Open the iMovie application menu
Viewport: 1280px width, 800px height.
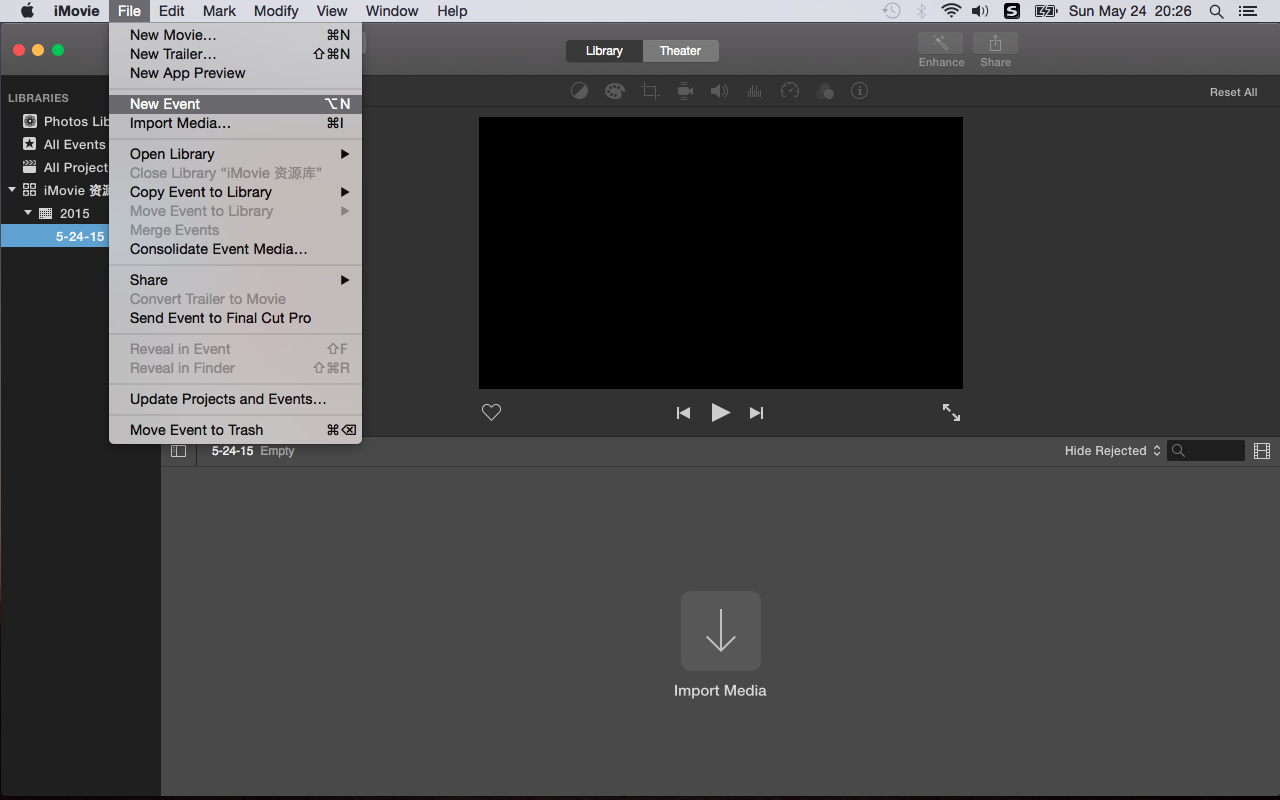(76, 11)
